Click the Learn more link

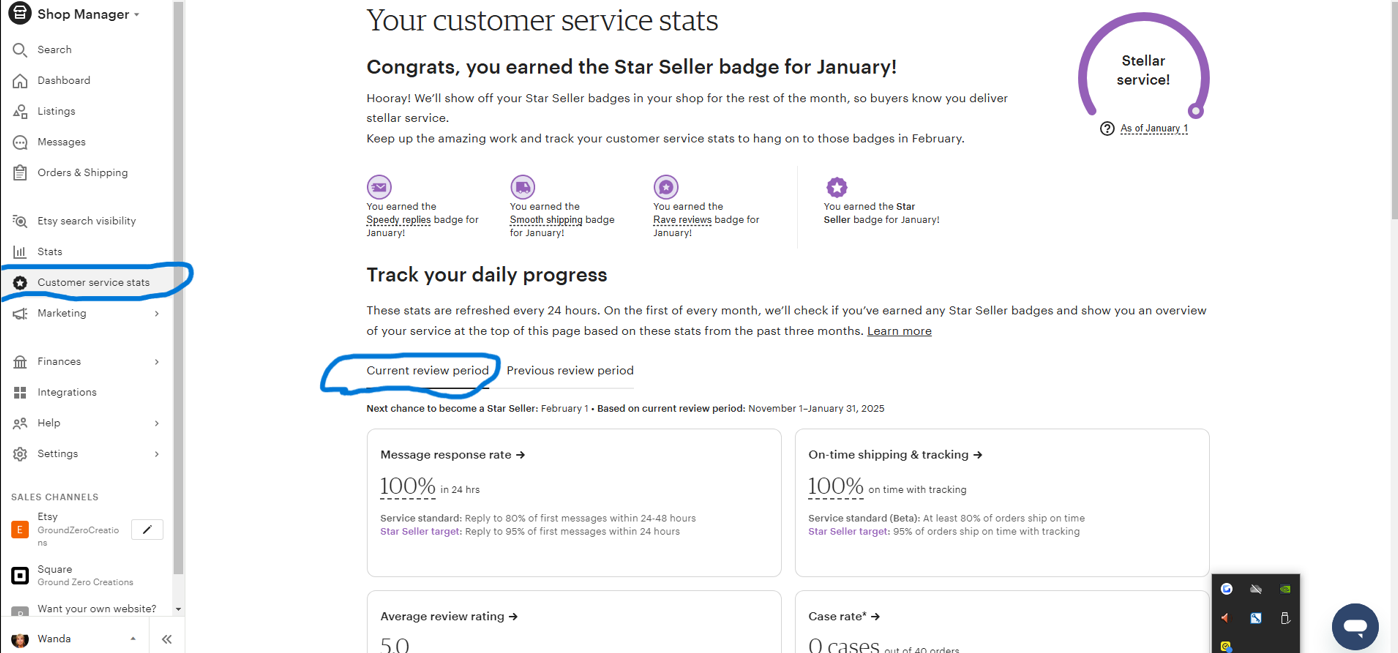pos(899,331)
